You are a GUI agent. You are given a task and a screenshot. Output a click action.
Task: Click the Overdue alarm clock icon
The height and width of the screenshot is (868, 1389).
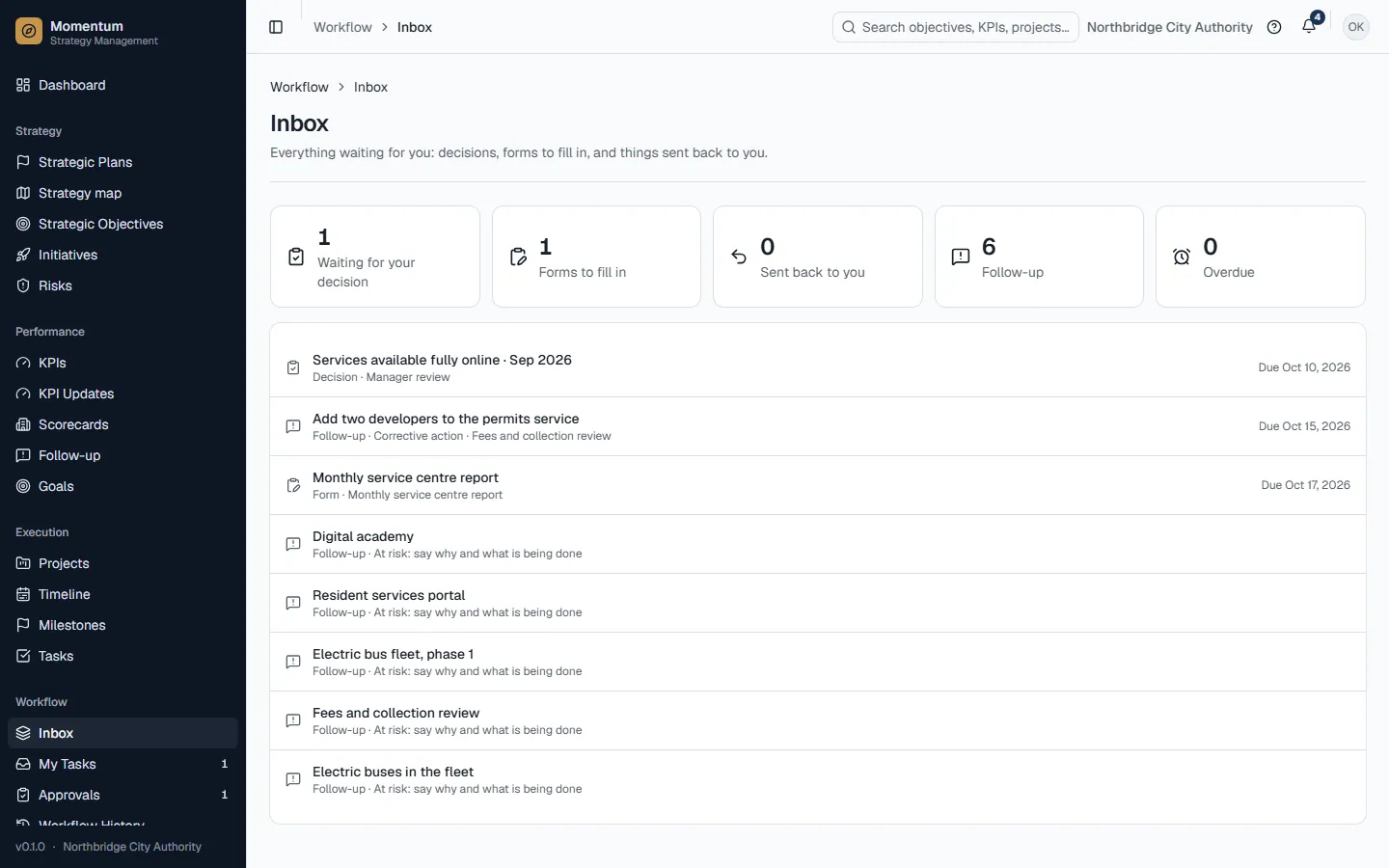click(x=1182, y=257)
